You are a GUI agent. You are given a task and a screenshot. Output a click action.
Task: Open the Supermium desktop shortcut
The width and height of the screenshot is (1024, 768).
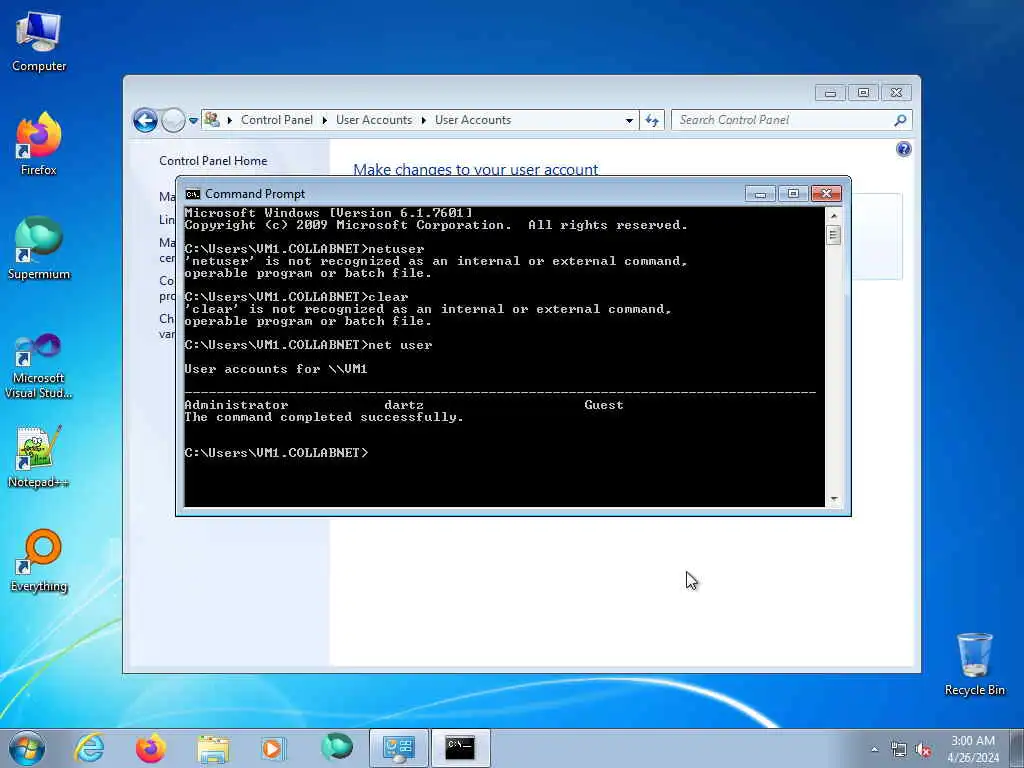(39, 248)
